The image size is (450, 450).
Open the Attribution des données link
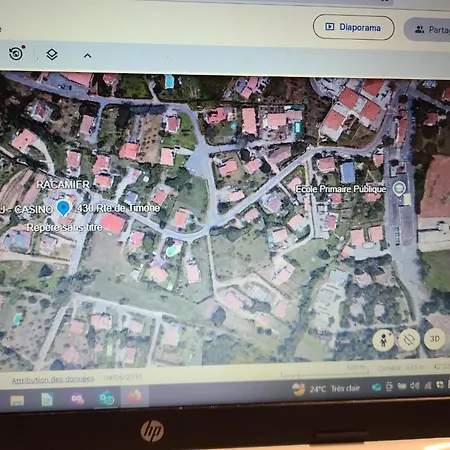pyautogui.click(x=53, y=379)
